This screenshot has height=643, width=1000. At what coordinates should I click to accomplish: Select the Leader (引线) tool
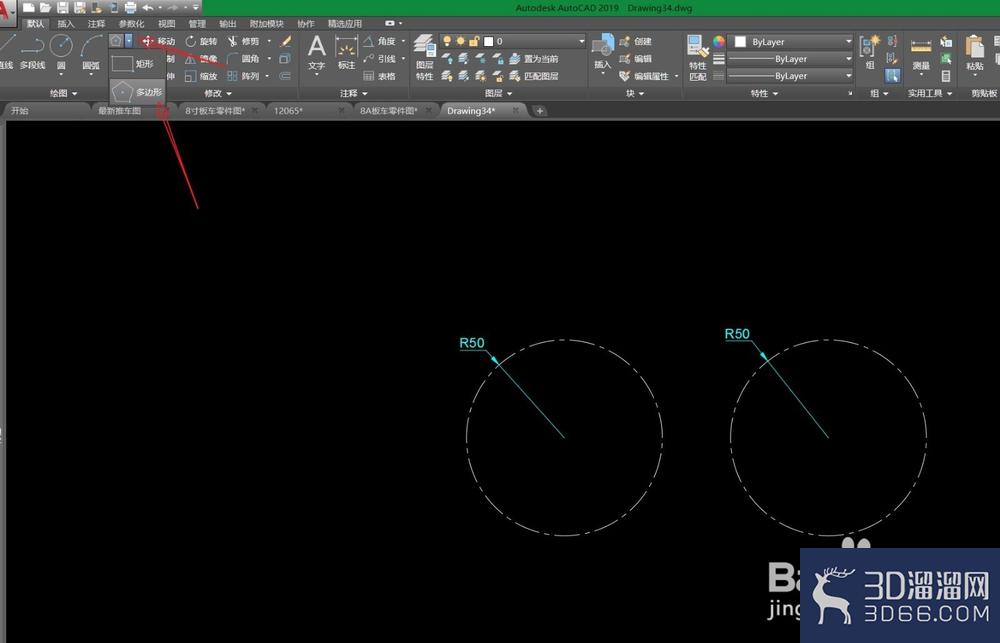[x=380, y=58]
